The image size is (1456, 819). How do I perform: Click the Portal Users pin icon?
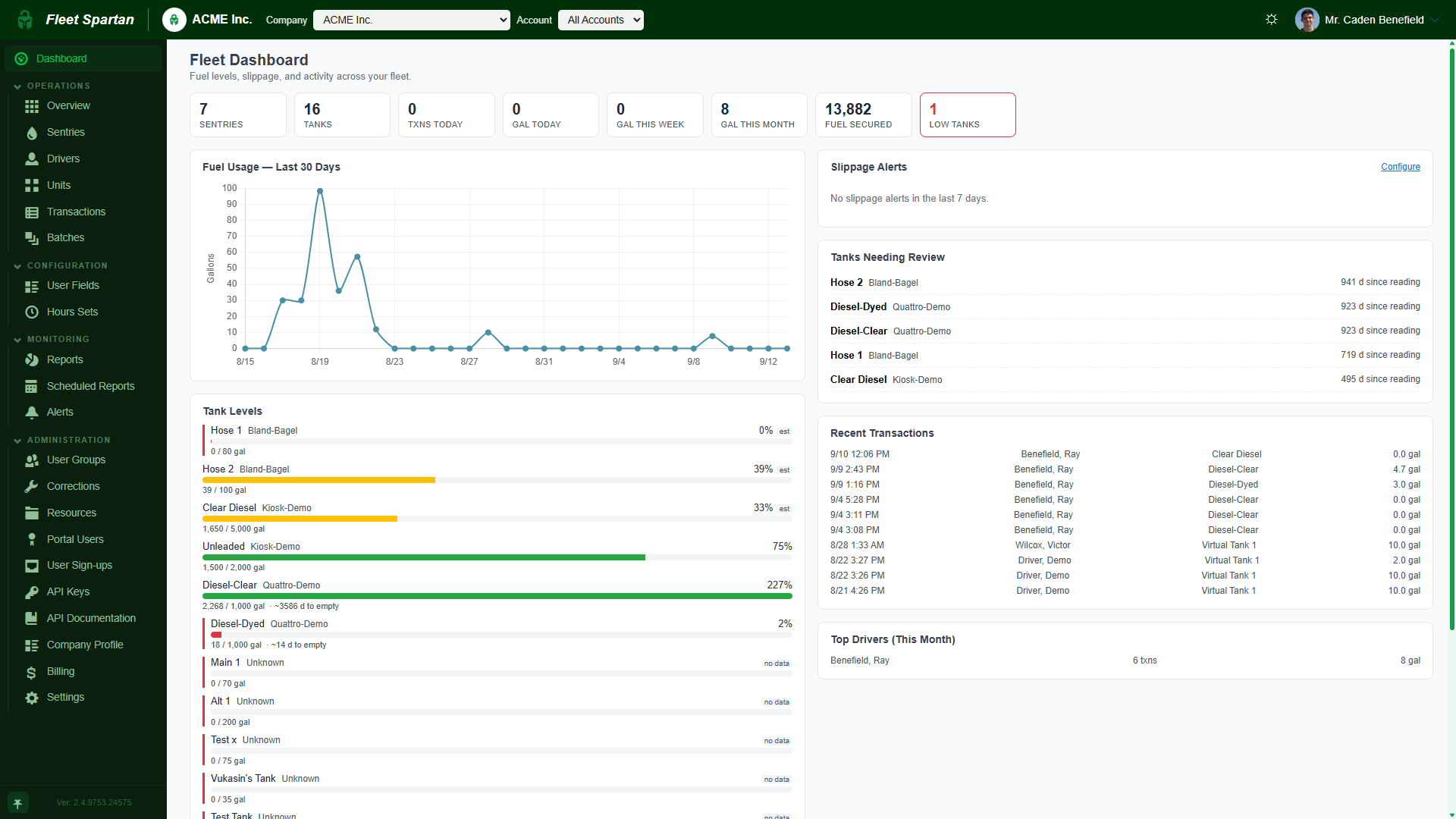32,540
